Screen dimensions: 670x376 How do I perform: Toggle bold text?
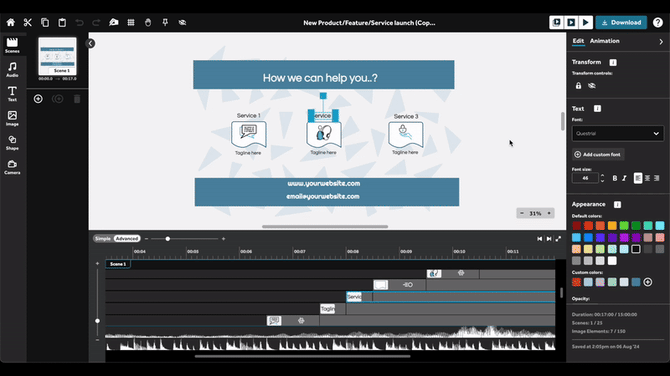[614, 178]
